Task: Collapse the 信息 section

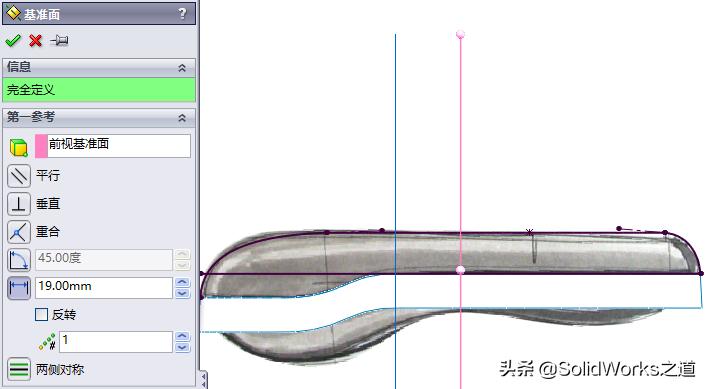Action: point(182,68)
